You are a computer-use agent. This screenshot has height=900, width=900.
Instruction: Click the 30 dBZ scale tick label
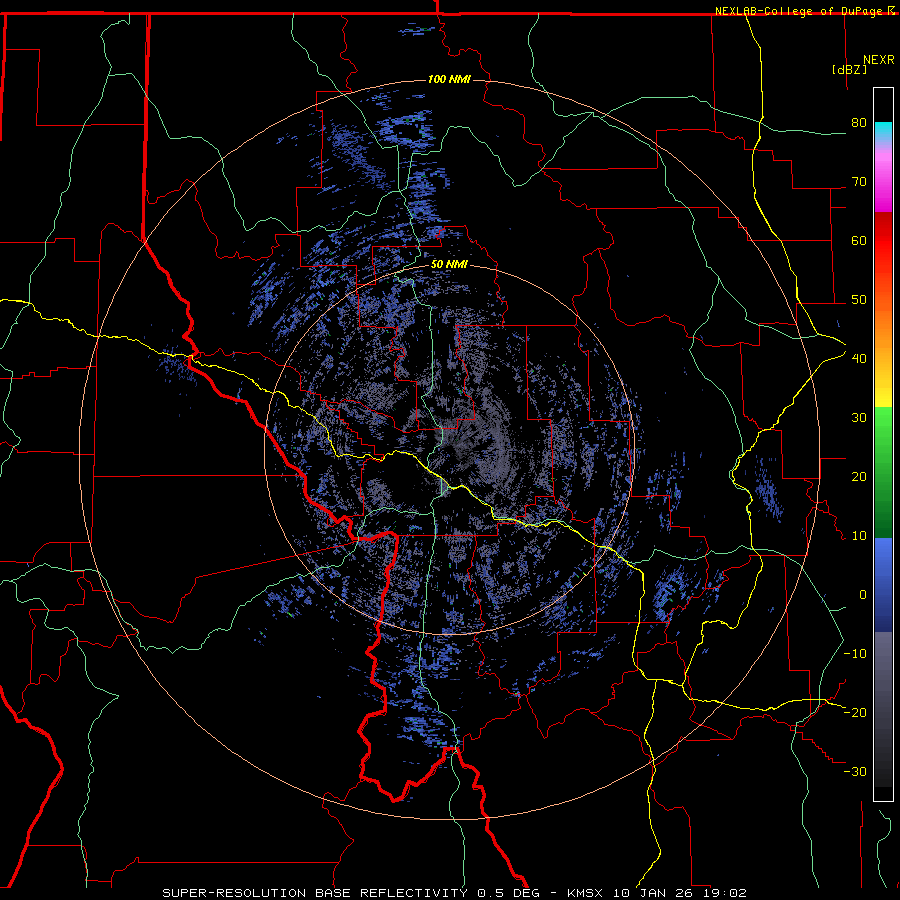pyautogui.click(x=859, y=418)
